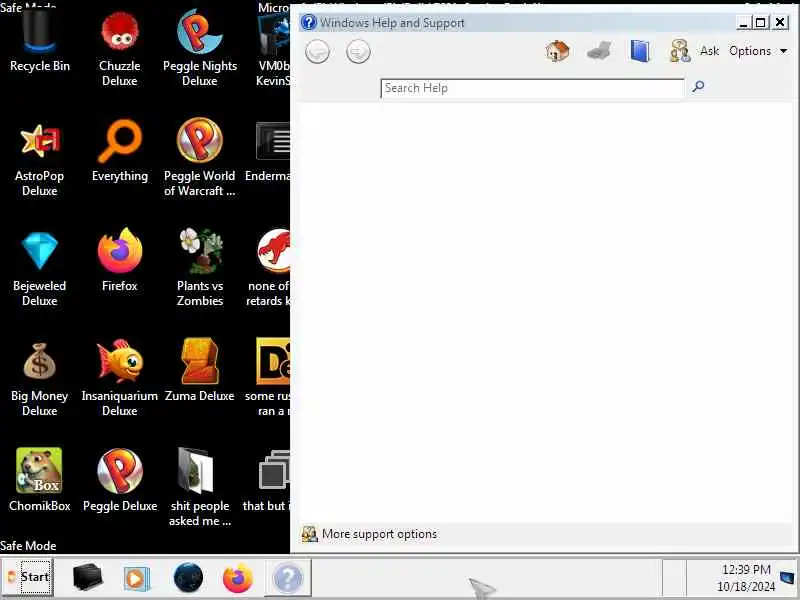Launch Windows Media Player from taskbar

(x=137, y=579)
